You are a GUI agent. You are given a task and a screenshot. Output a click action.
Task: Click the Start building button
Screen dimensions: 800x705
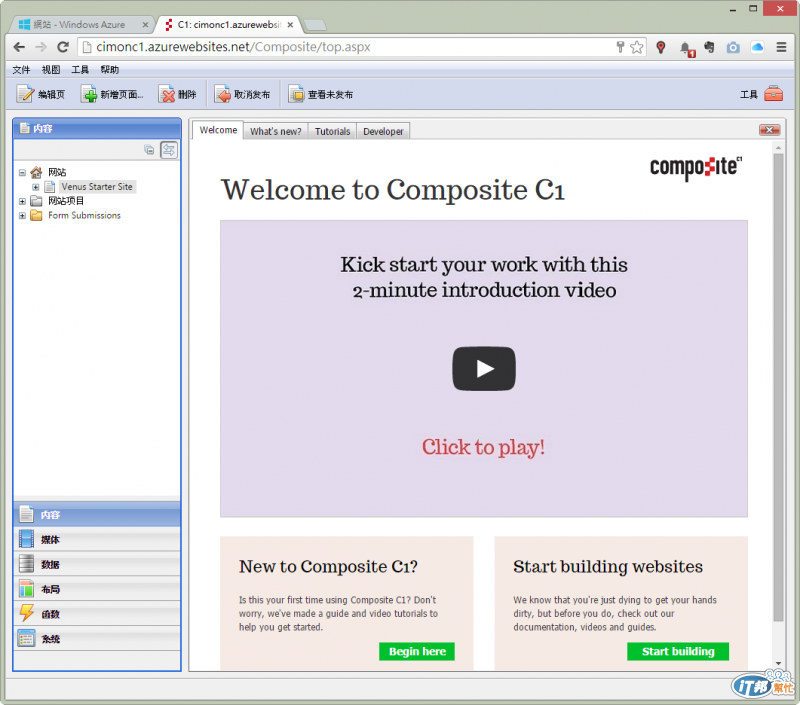pyautogui.click(x=678, y=651)
